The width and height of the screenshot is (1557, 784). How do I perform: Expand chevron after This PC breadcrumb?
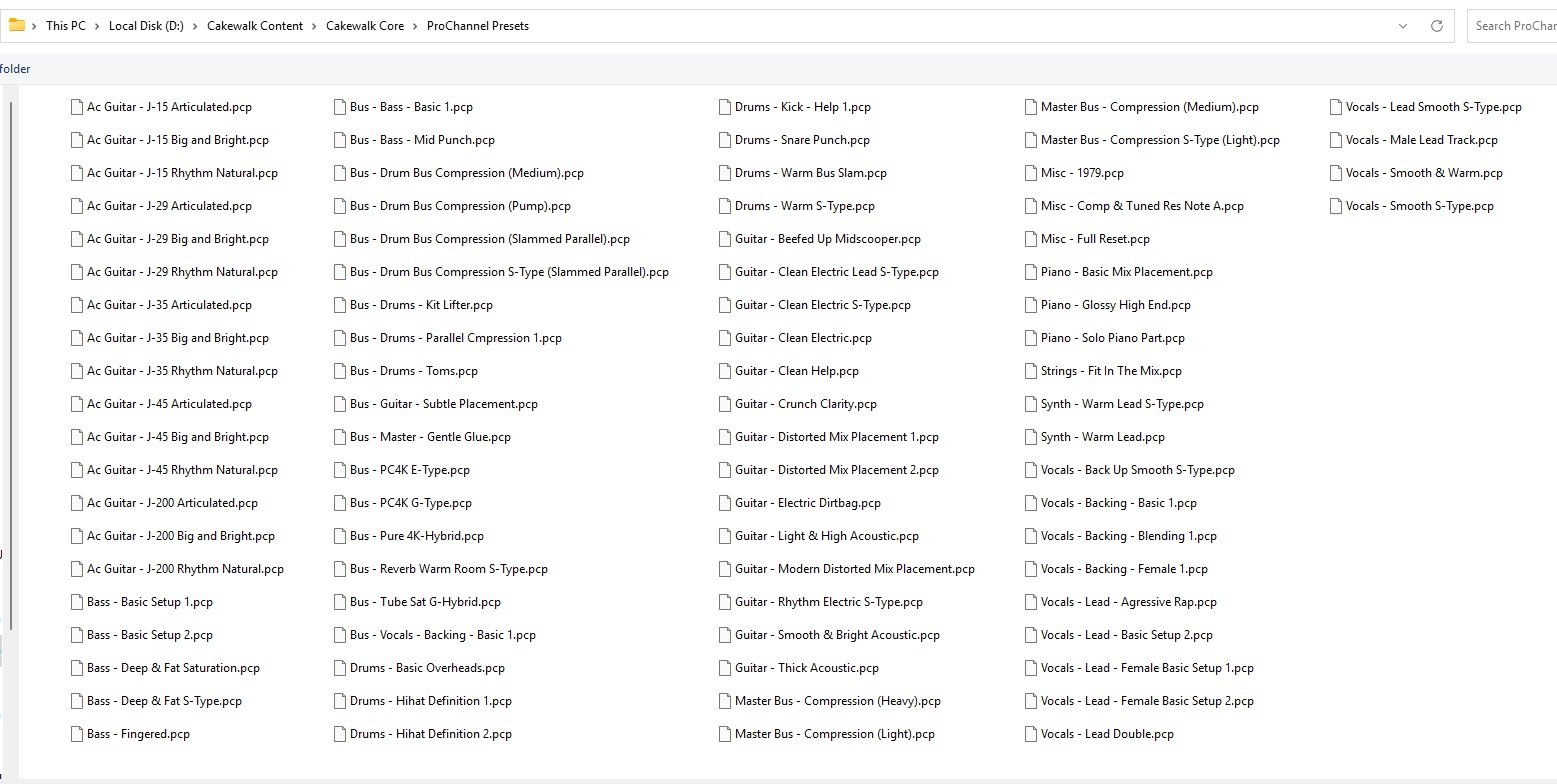click(97, 26)
